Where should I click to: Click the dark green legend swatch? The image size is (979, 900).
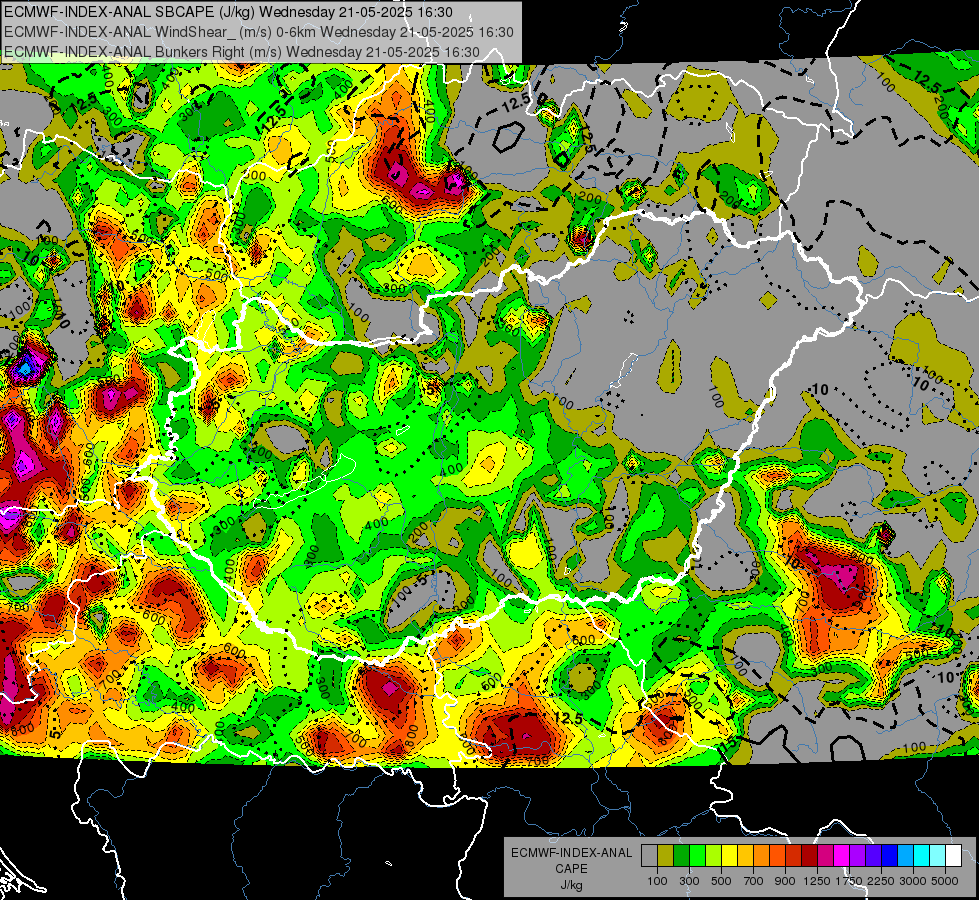(681, 856)
